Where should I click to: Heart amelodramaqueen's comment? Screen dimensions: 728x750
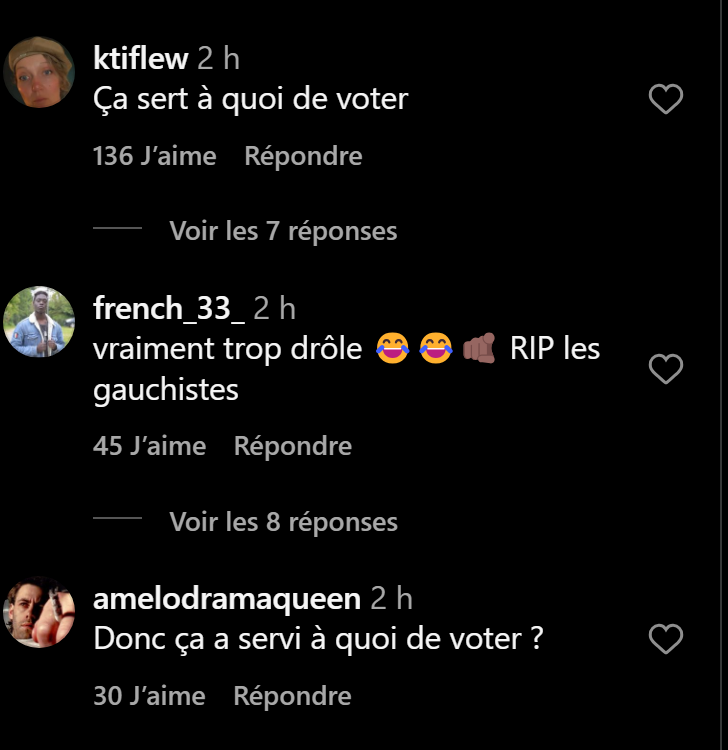666,639
